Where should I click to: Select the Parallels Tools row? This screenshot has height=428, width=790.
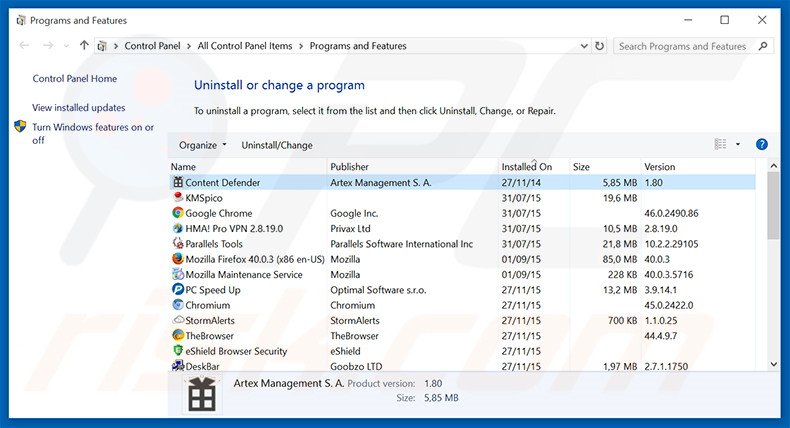462,244
